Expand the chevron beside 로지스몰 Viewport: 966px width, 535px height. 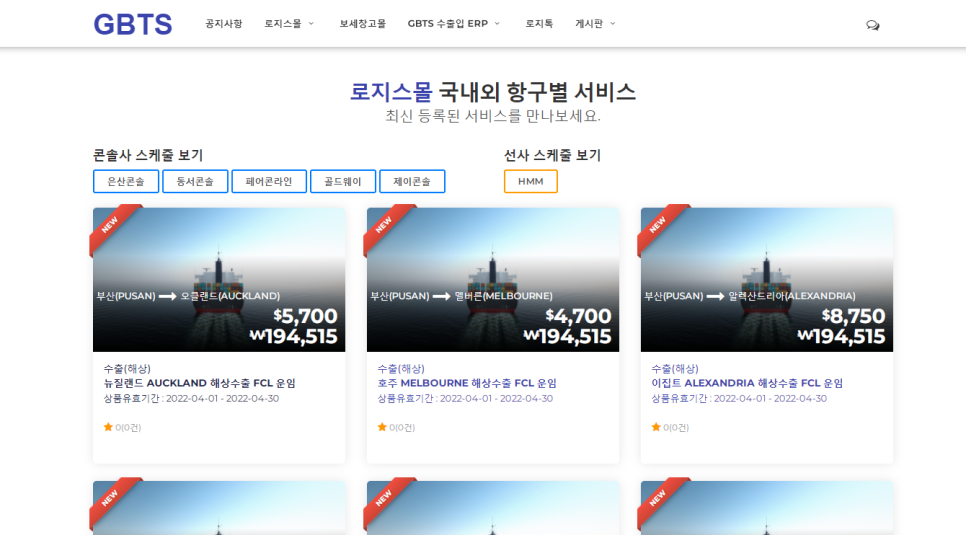coord(311,23)
